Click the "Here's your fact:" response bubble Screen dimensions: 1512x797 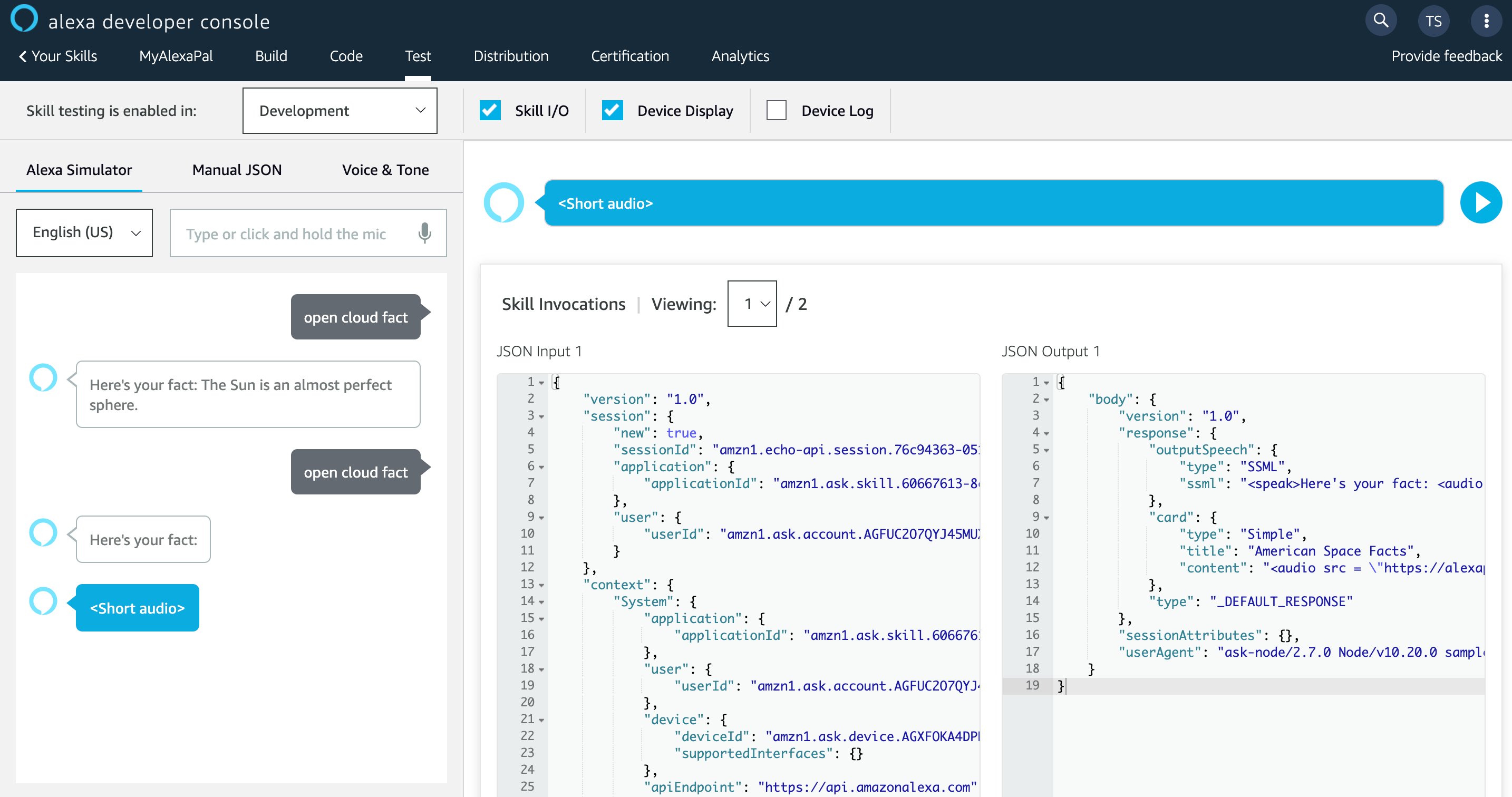(143, 539)
